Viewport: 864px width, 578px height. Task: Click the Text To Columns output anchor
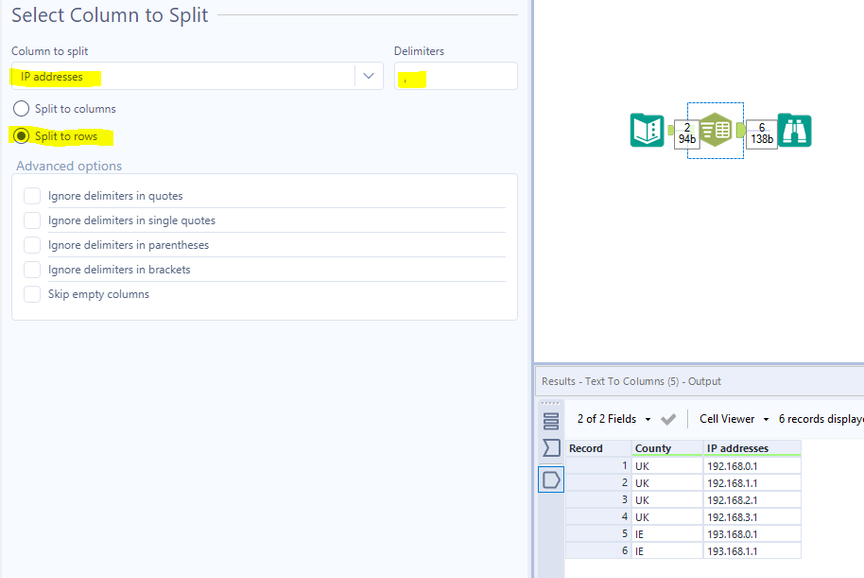tap(740, 130)
